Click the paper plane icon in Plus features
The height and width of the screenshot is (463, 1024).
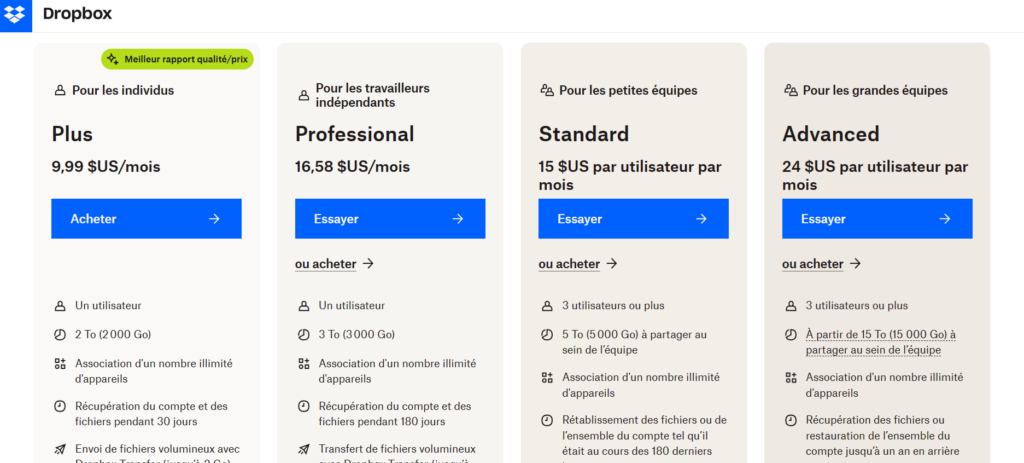coord(60,449)
